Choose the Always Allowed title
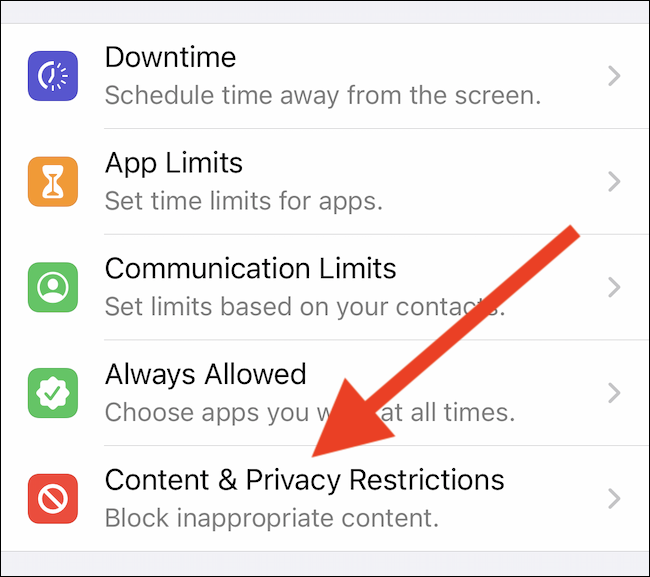Image resolution: width=650 pixels, height=577 pixels. click(x=206, y=375)
